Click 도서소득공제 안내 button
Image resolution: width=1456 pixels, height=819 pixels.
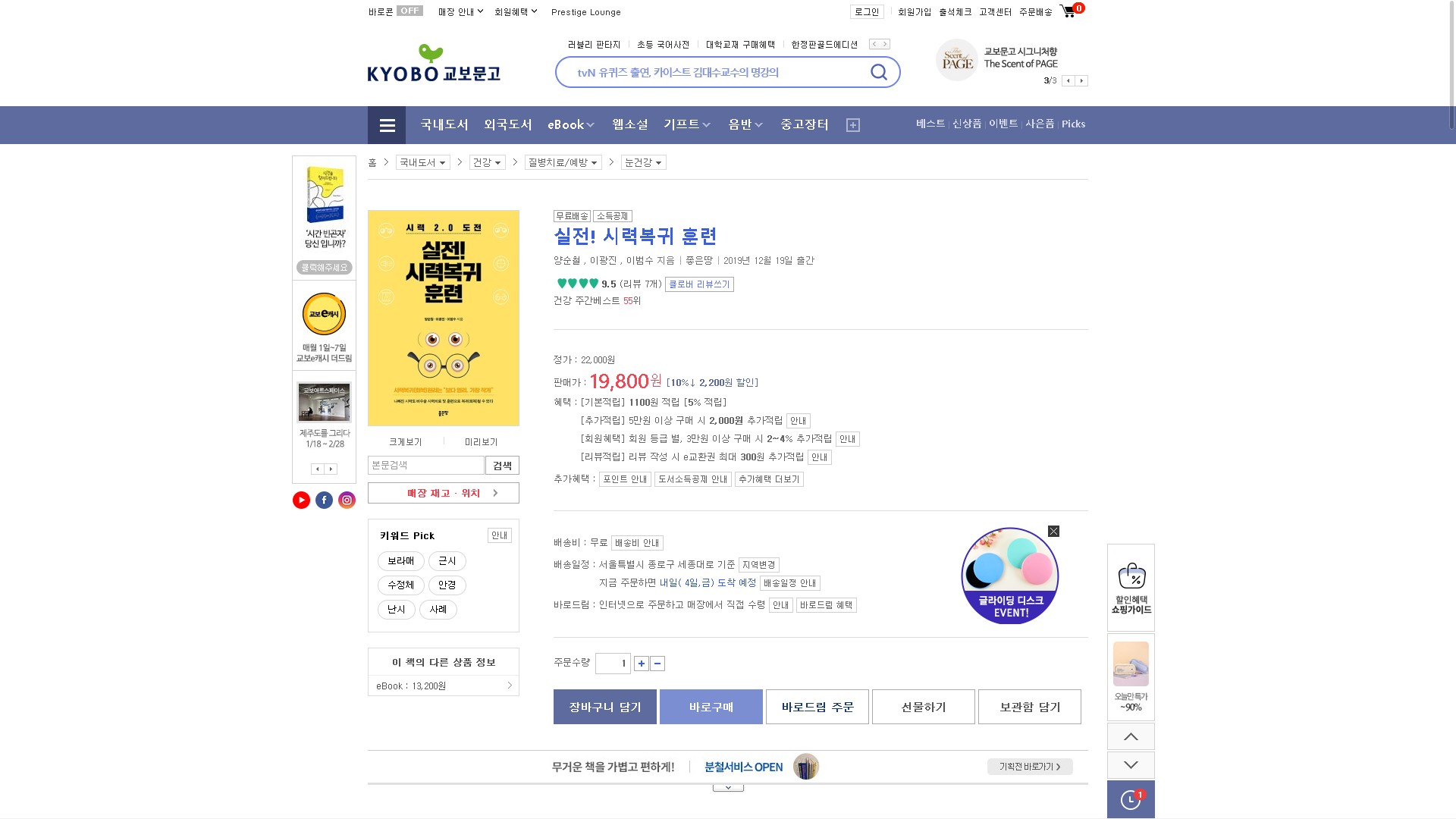[x=693, y=479]
